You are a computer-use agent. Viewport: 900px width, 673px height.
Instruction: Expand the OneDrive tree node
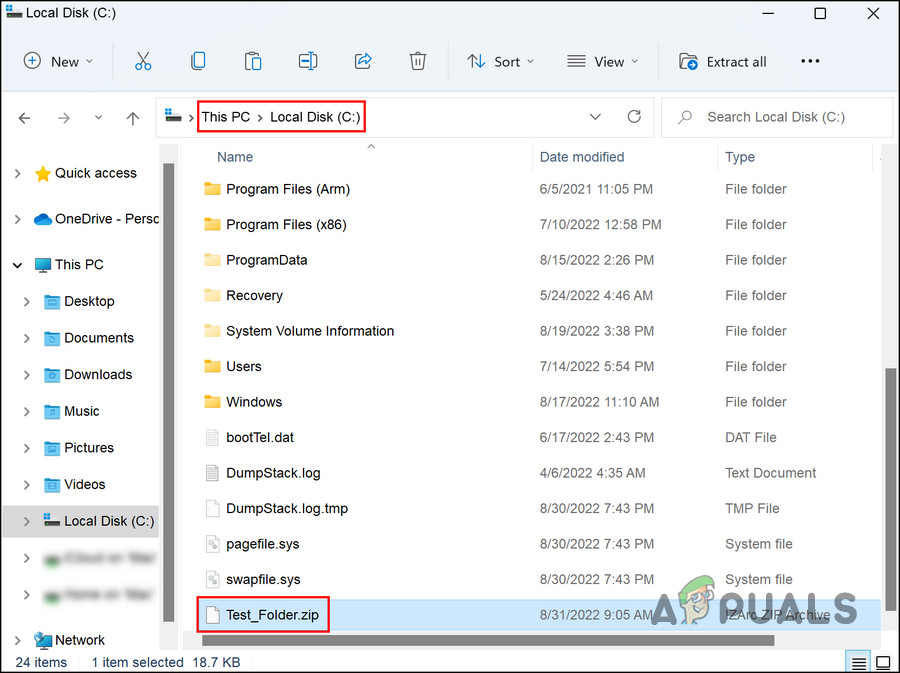point(18,219)
